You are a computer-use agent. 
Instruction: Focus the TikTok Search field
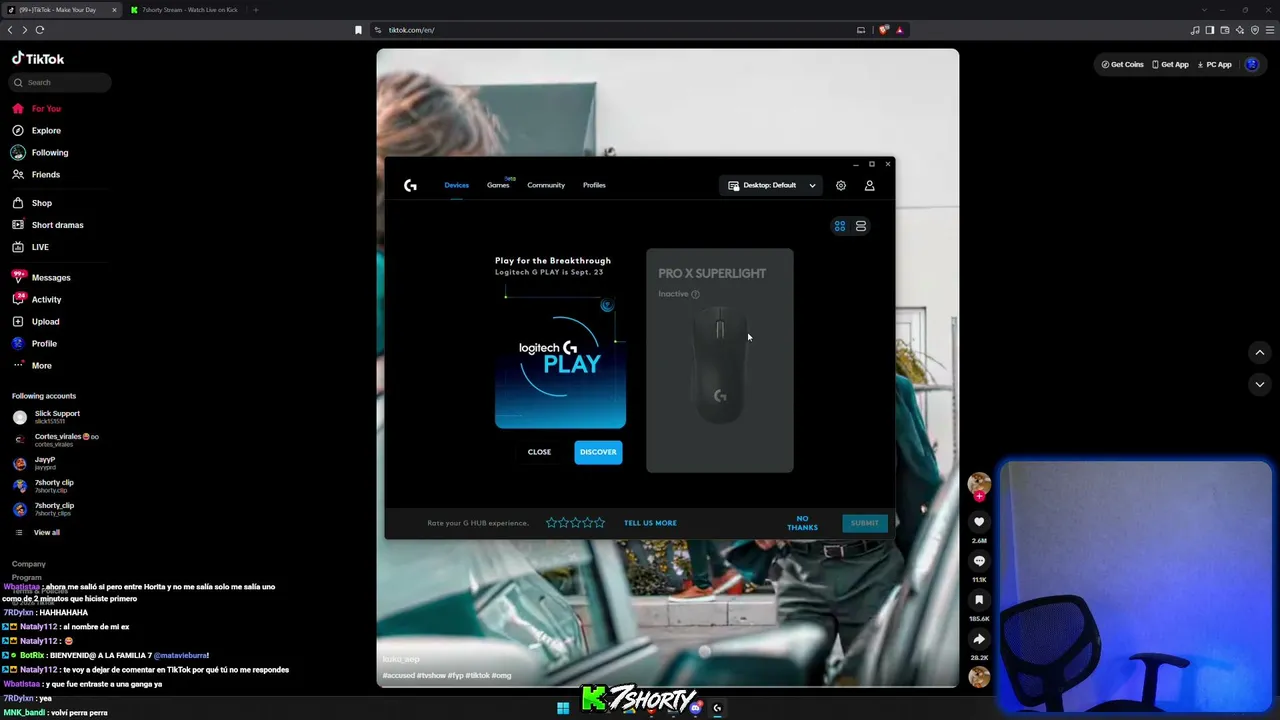61,83
